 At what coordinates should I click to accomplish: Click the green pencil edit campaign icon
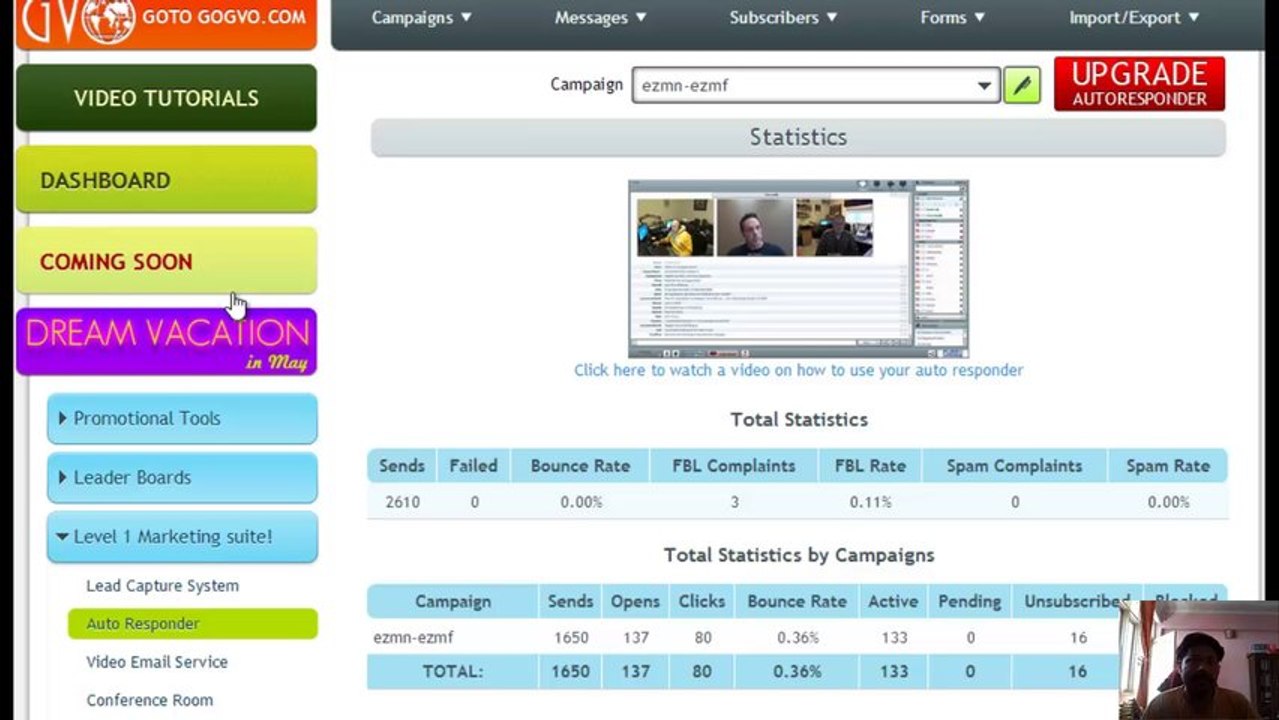click(1021, 86)
